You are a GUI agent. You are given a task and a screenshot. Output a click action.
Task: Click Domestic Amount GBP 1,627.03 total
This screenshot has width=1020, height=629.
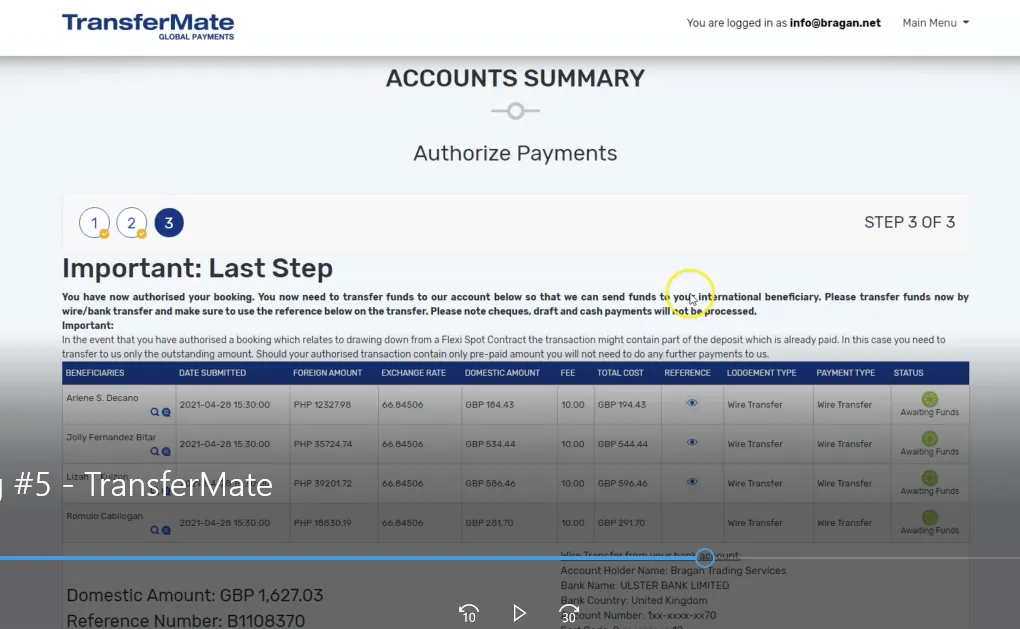[x=195, y=595]
